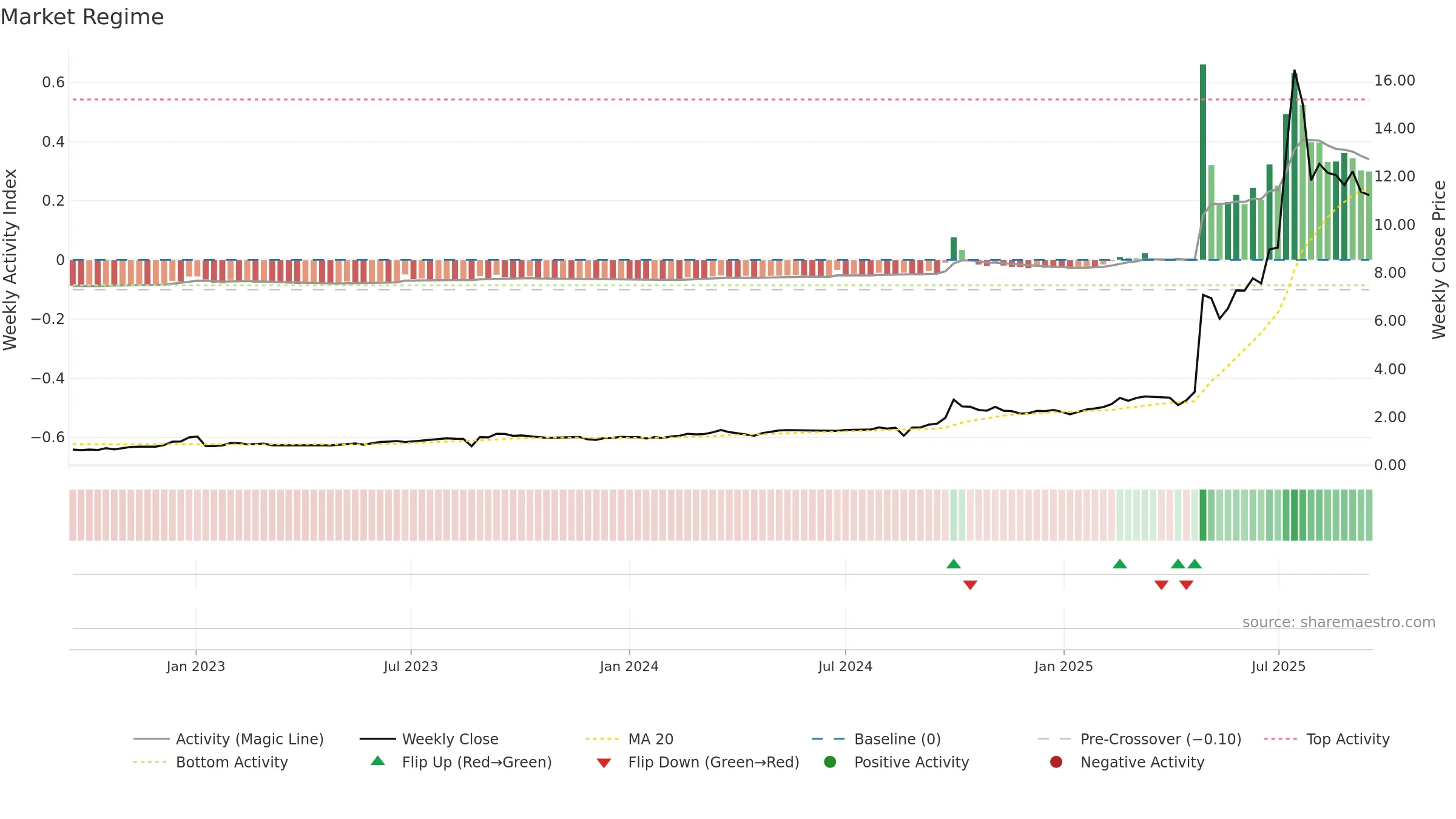Click the 0.00 price axis tick label
This screenshot has width=1456, height=819.
tap(1390, 465)
